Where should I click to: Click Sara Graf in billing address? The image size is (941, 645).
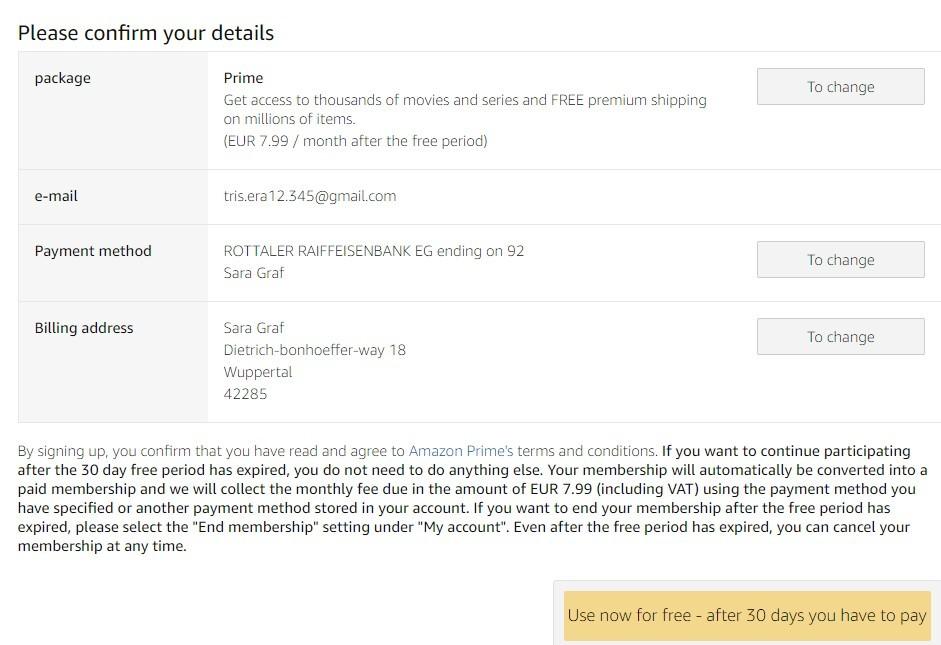[x=254, y=328]
